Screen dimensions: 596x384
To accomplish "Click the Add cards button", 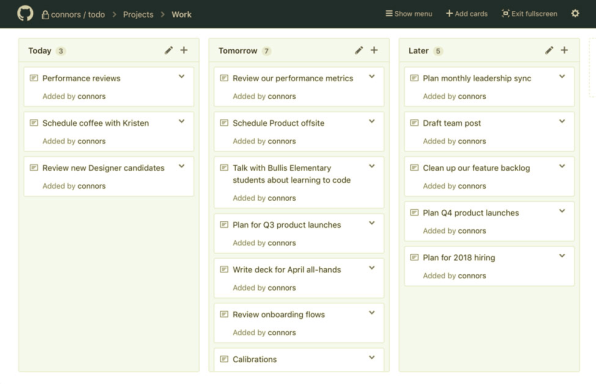I will pos(467,14).
